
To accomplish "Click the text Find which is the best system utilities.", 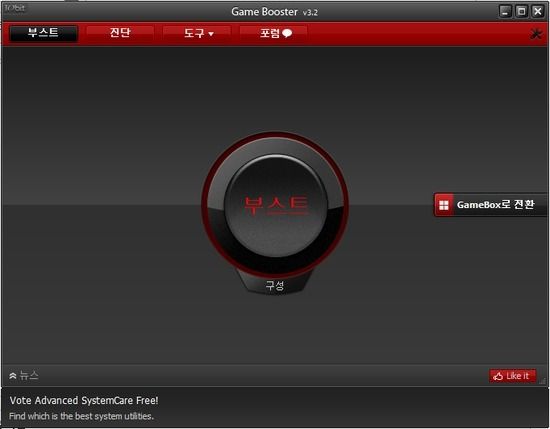I will tap(81, 416).
